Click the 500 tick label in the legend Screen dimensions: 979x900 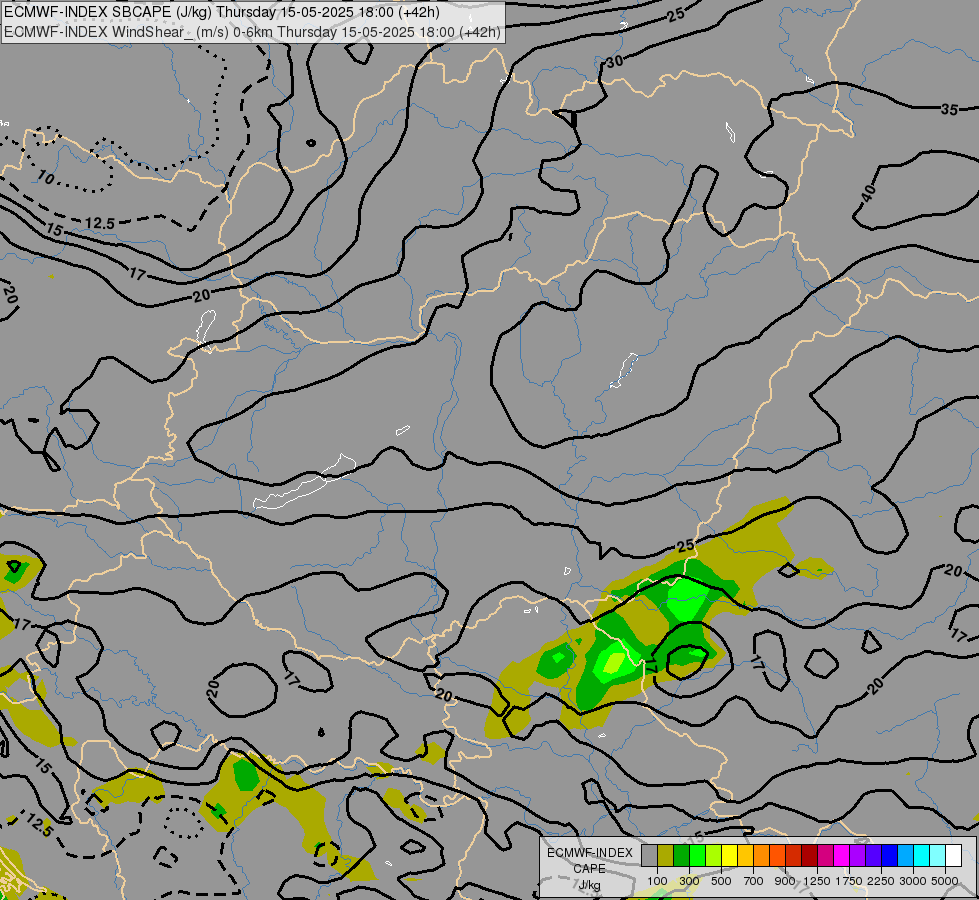pos(721,881)
